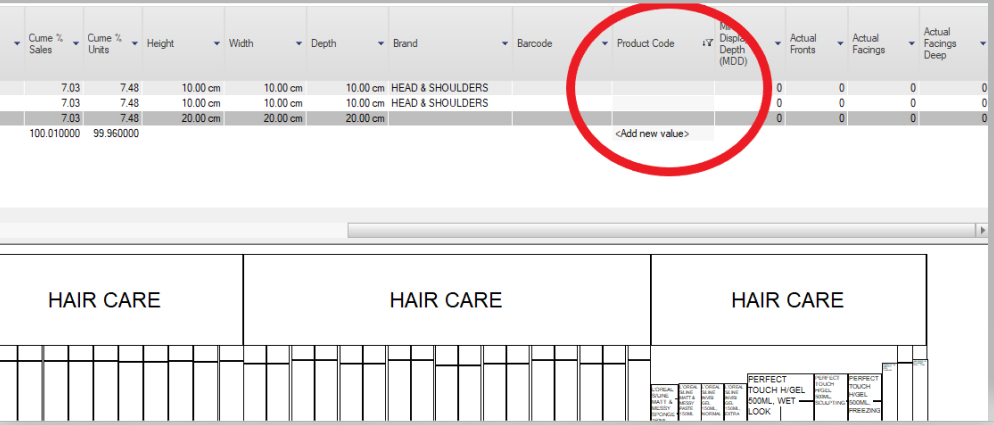
Task: Click the 20.00 cm Height cell
Action: (184, 118)
